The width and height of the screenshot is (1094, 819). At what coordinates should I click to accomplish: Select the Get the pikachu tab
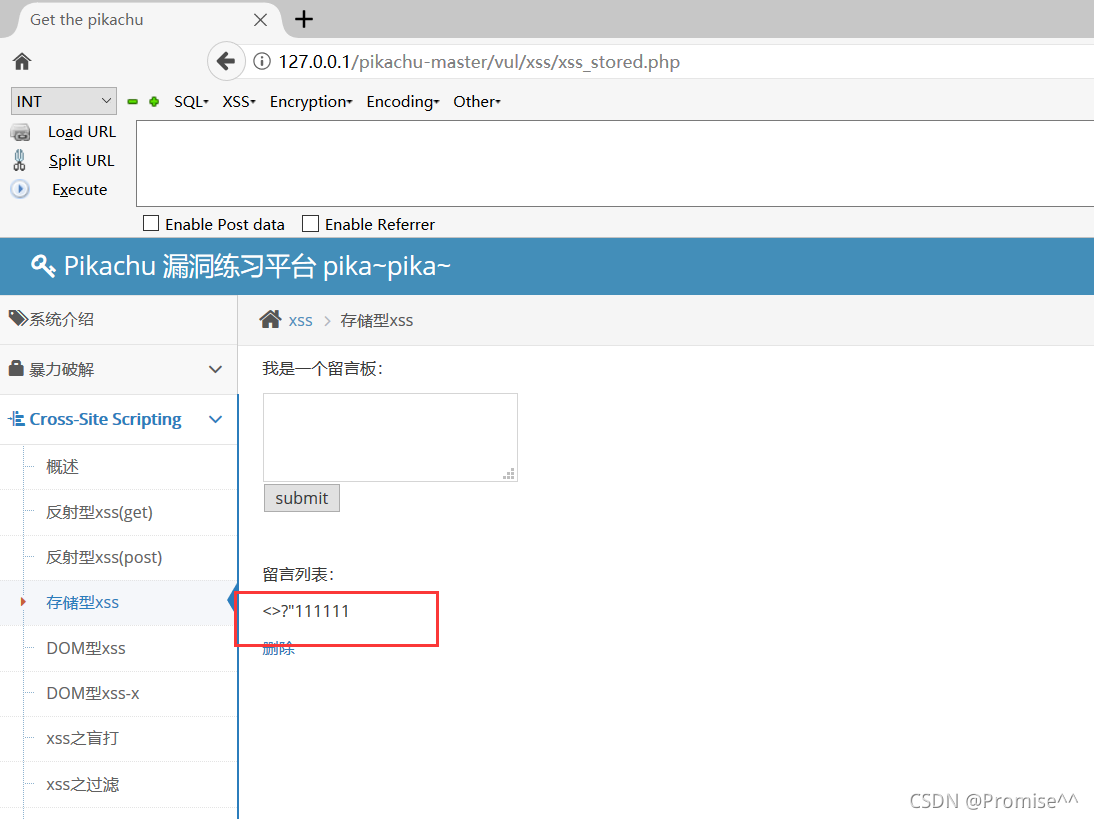pyautogui.click(x=142, y=20)
